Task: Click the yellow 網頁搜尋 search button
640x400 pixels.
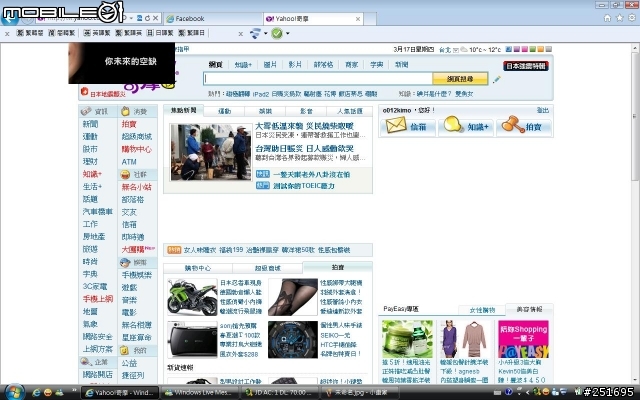Action: click(460, 79)
